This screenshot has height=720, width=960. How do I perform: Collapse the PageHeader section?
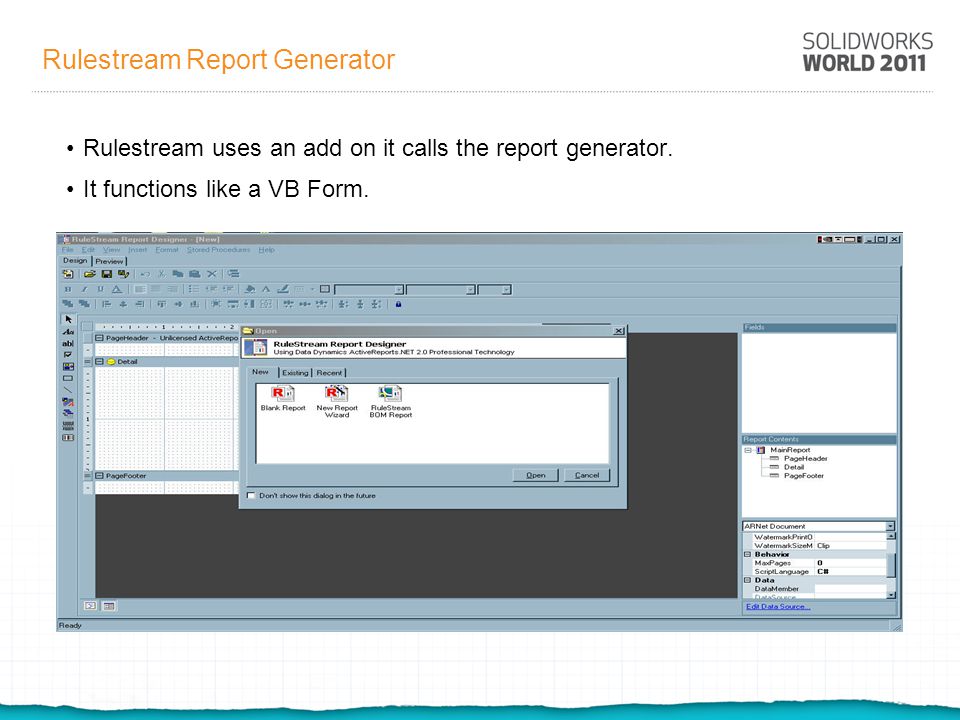pos(99,338)
